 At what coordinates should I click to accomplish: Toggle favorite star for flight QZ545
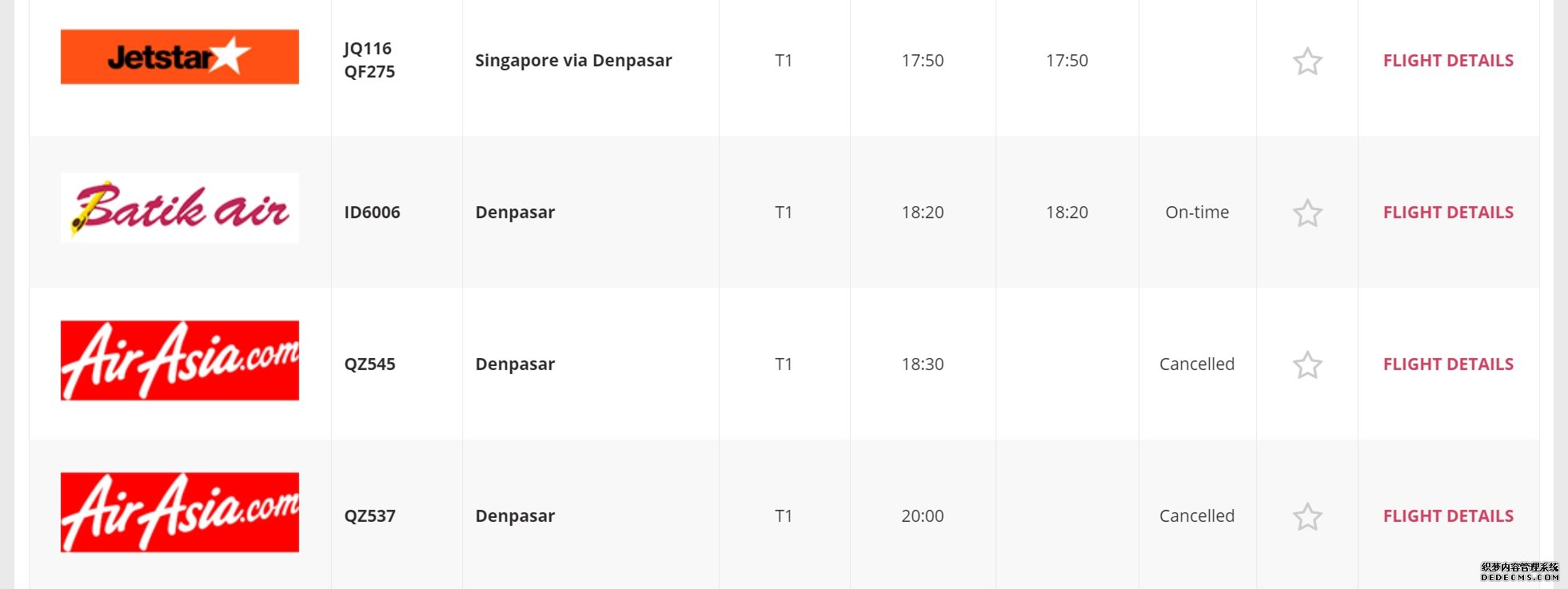pyautogui.click(x=1307, y=364)
